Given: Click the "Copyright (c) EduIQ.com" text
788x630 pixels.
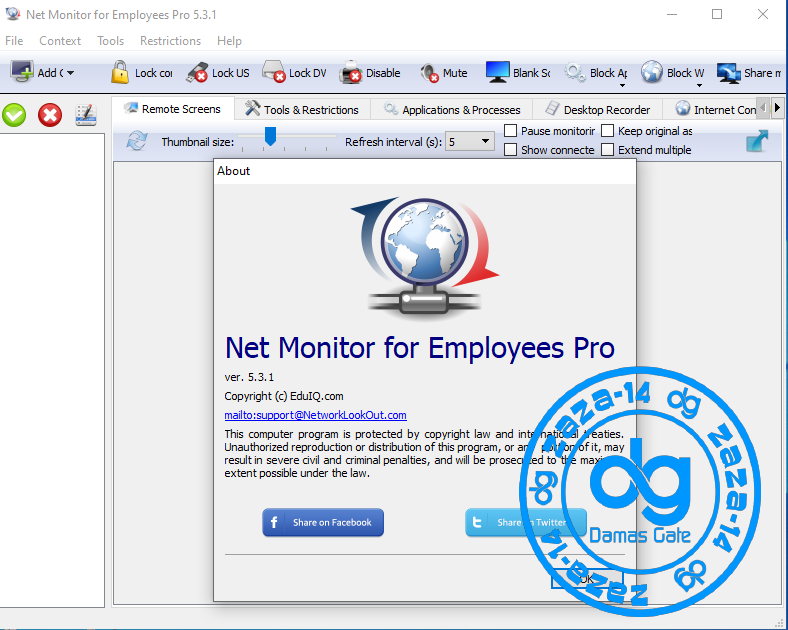Looking at the screenshot, I should (x=284, y=396).
